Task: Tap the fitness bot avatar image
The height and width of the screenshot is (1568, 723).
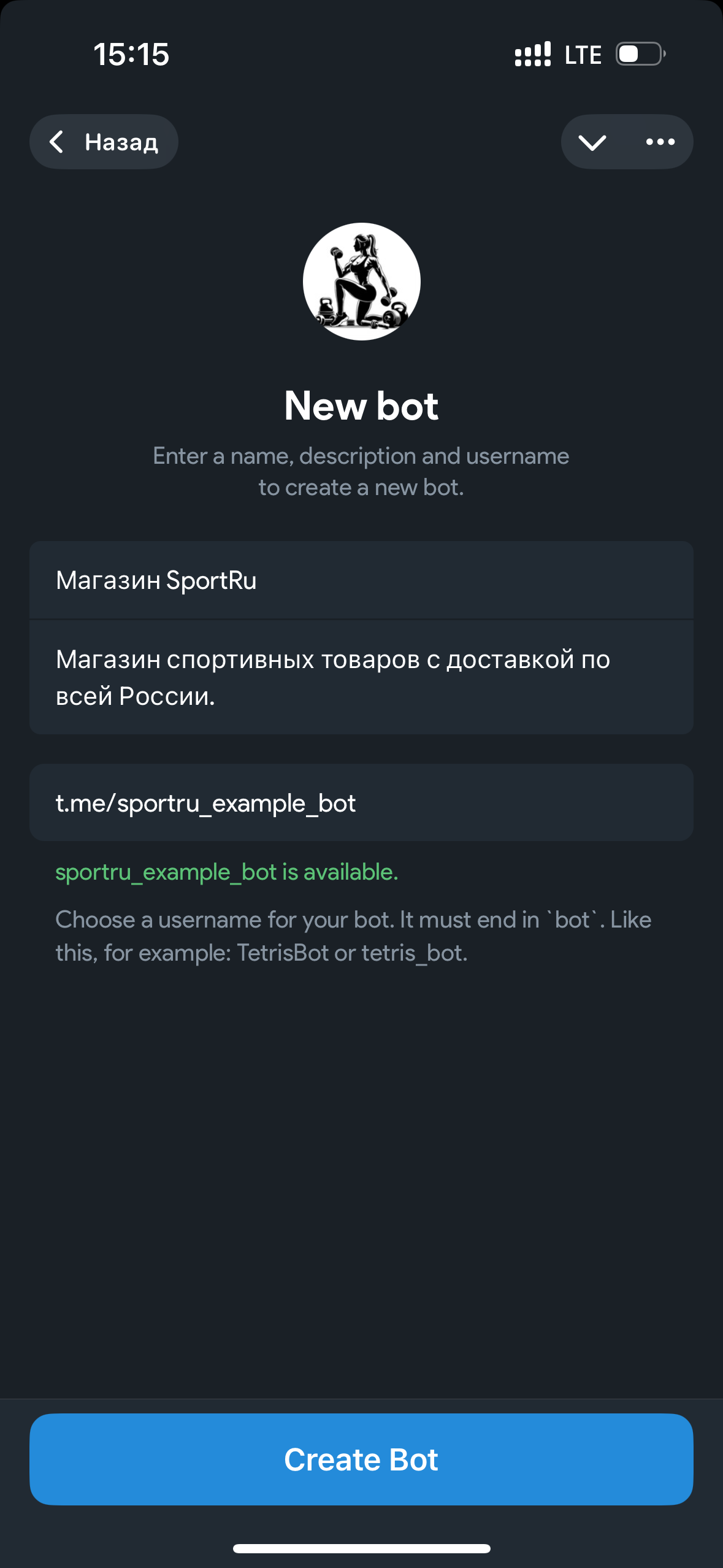Action: pyautogui.click(x=361, y=280)
